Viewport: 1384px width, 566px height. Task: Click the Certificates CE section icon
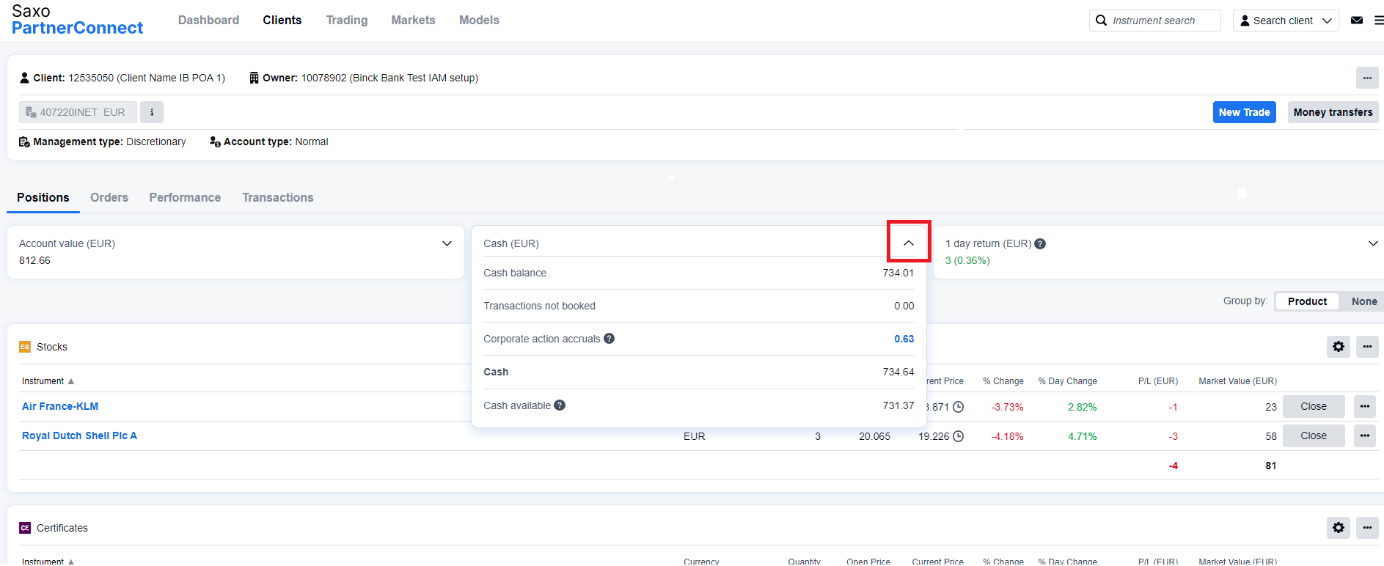tap(25, 528)
